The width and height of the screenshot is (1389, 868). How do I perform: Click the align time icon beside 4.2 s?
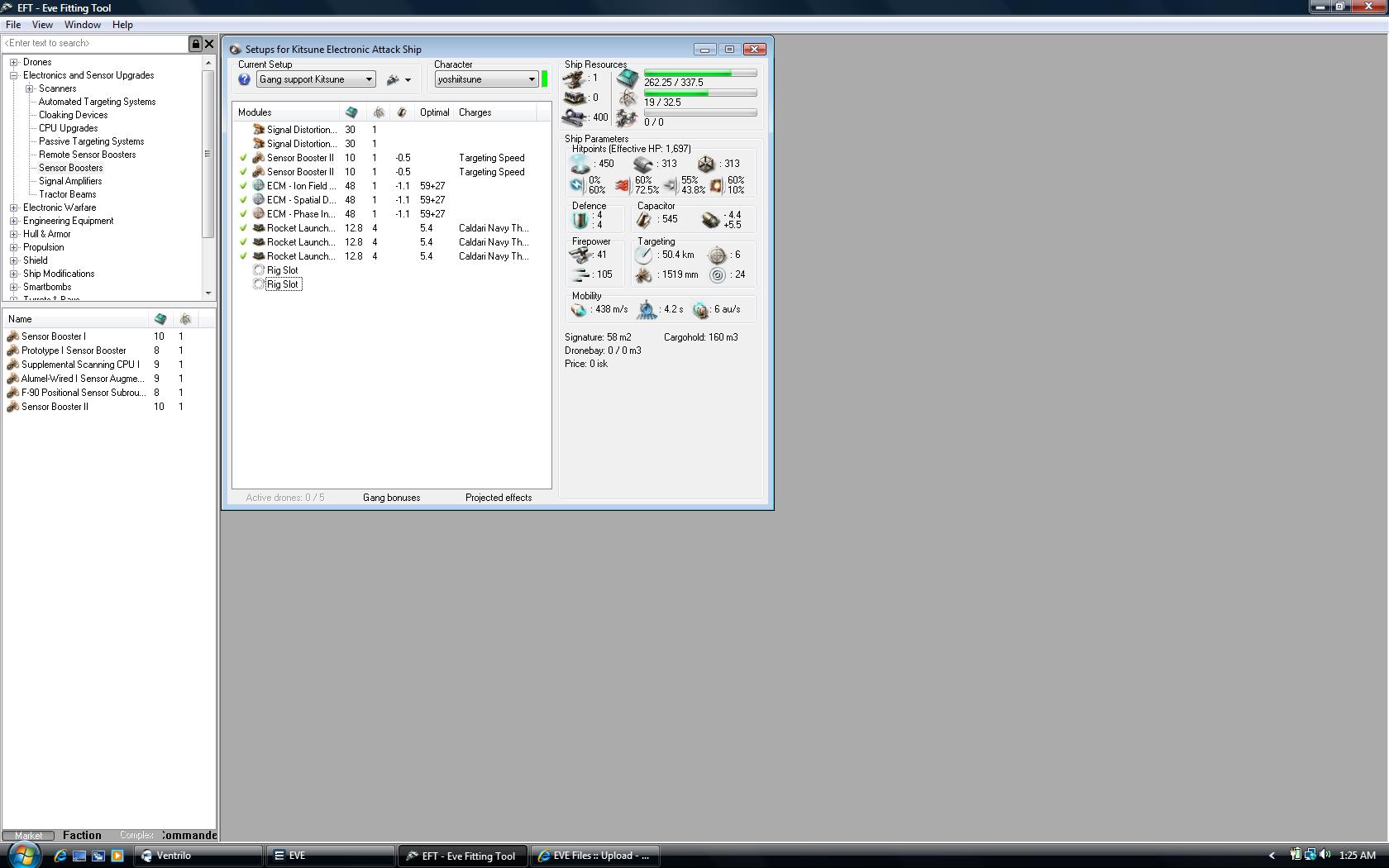pyautogui.click(x=647, y=310)
